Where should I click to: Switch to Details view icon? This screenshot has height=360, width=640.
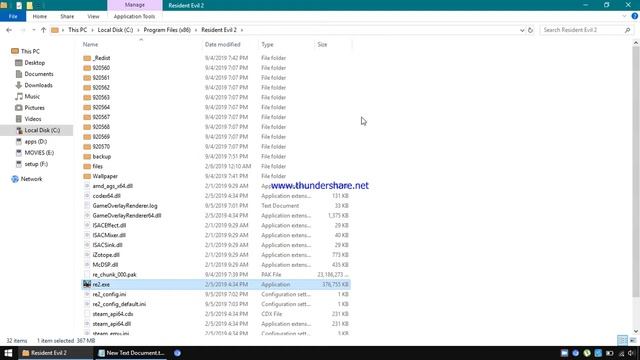click(x=622, y=340)
